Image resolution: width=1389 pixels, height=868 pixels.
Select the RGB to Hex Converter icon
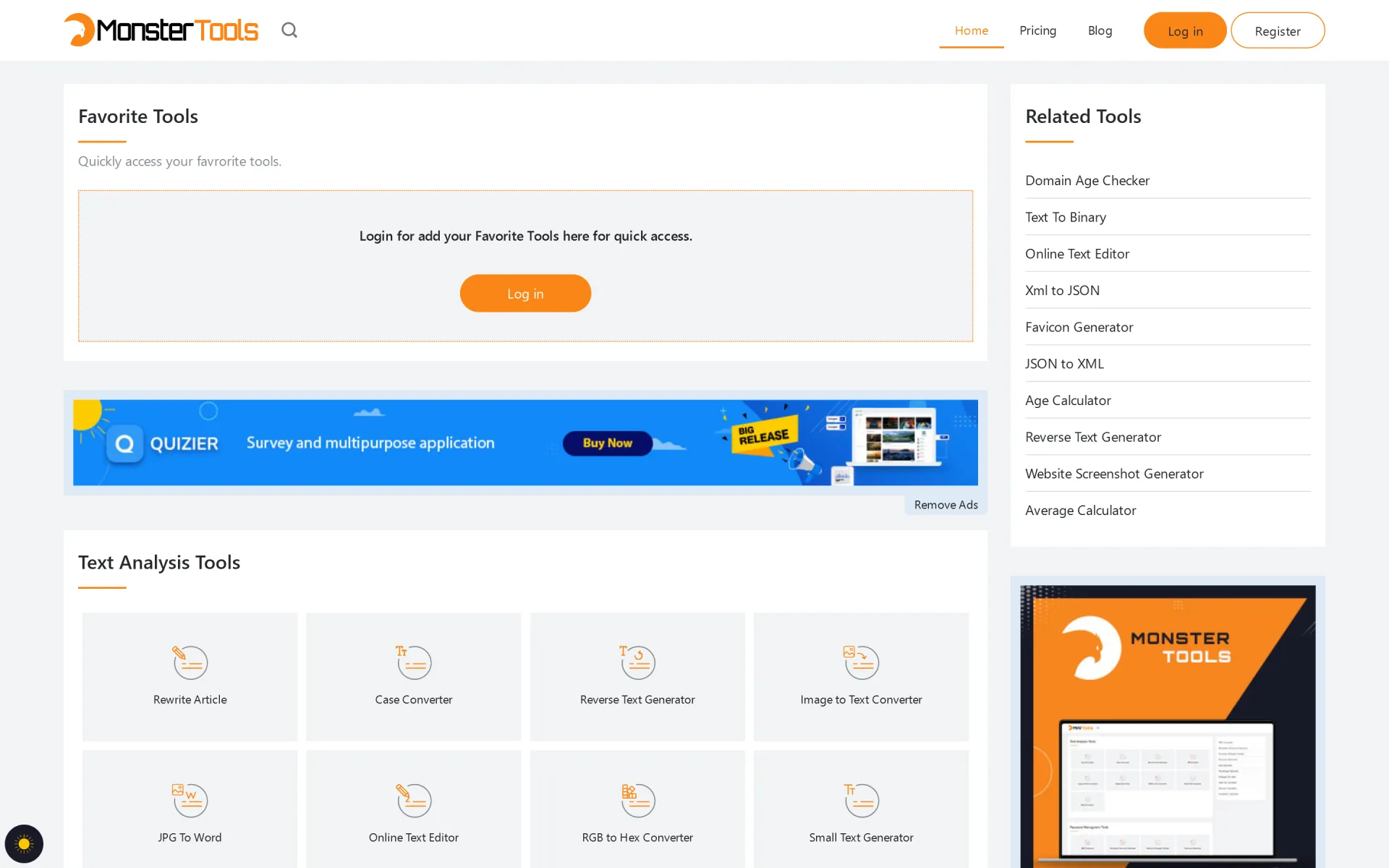pyautogui.click(x=637, y=799)
